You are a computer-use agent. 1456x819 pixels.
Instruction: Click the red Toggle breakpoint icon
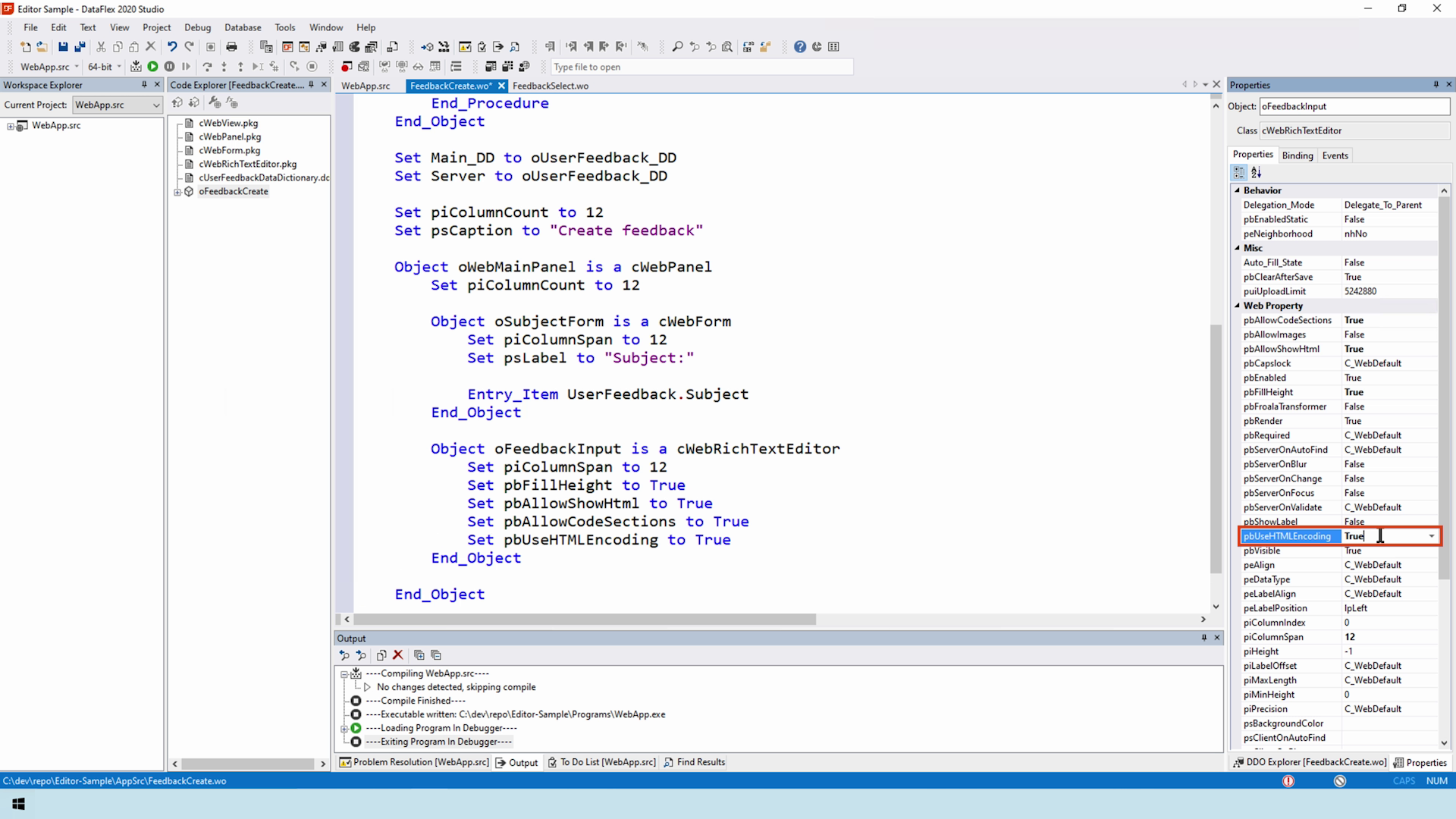tap(347, 67)
